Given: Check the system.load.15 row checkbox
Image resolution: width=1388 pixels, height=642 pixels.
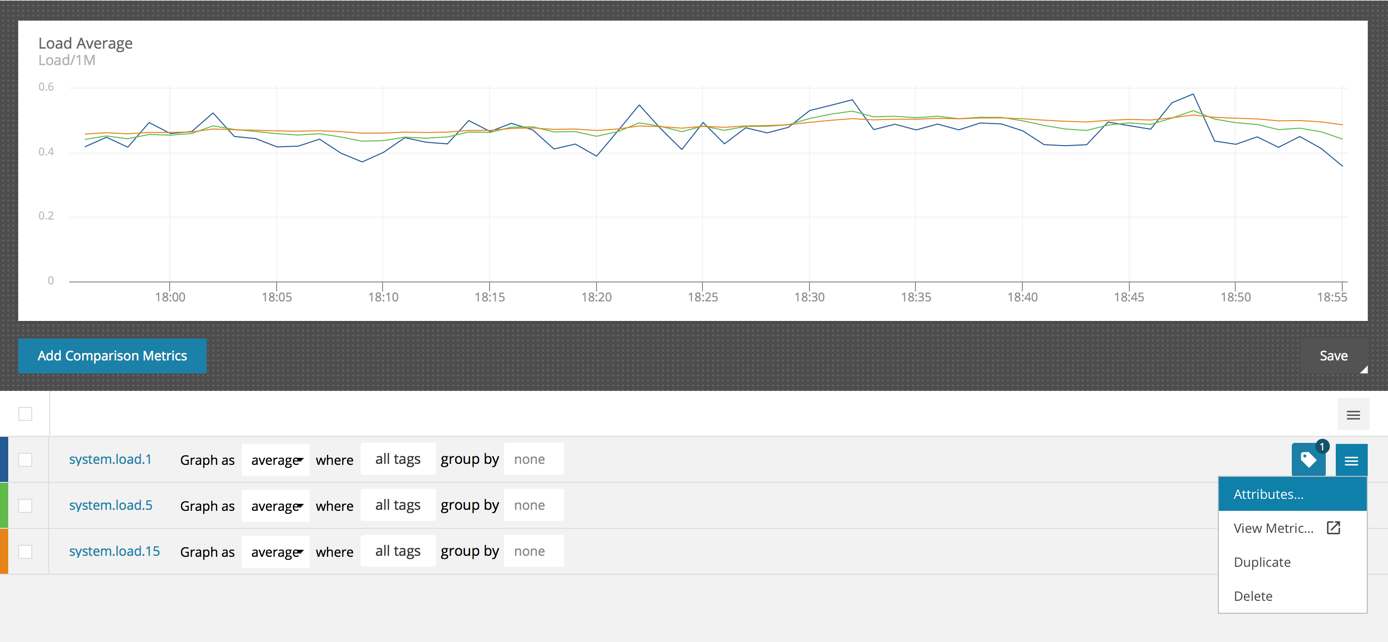Looking at the screenshot, I should point(25,552).
